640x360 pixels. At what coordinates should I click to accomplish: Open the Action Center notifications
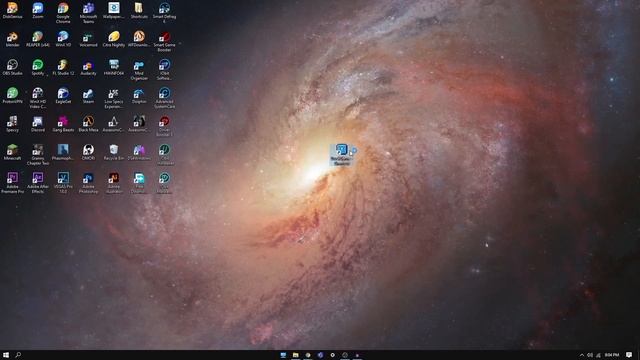pyautogui.click(x=629, y=355)
